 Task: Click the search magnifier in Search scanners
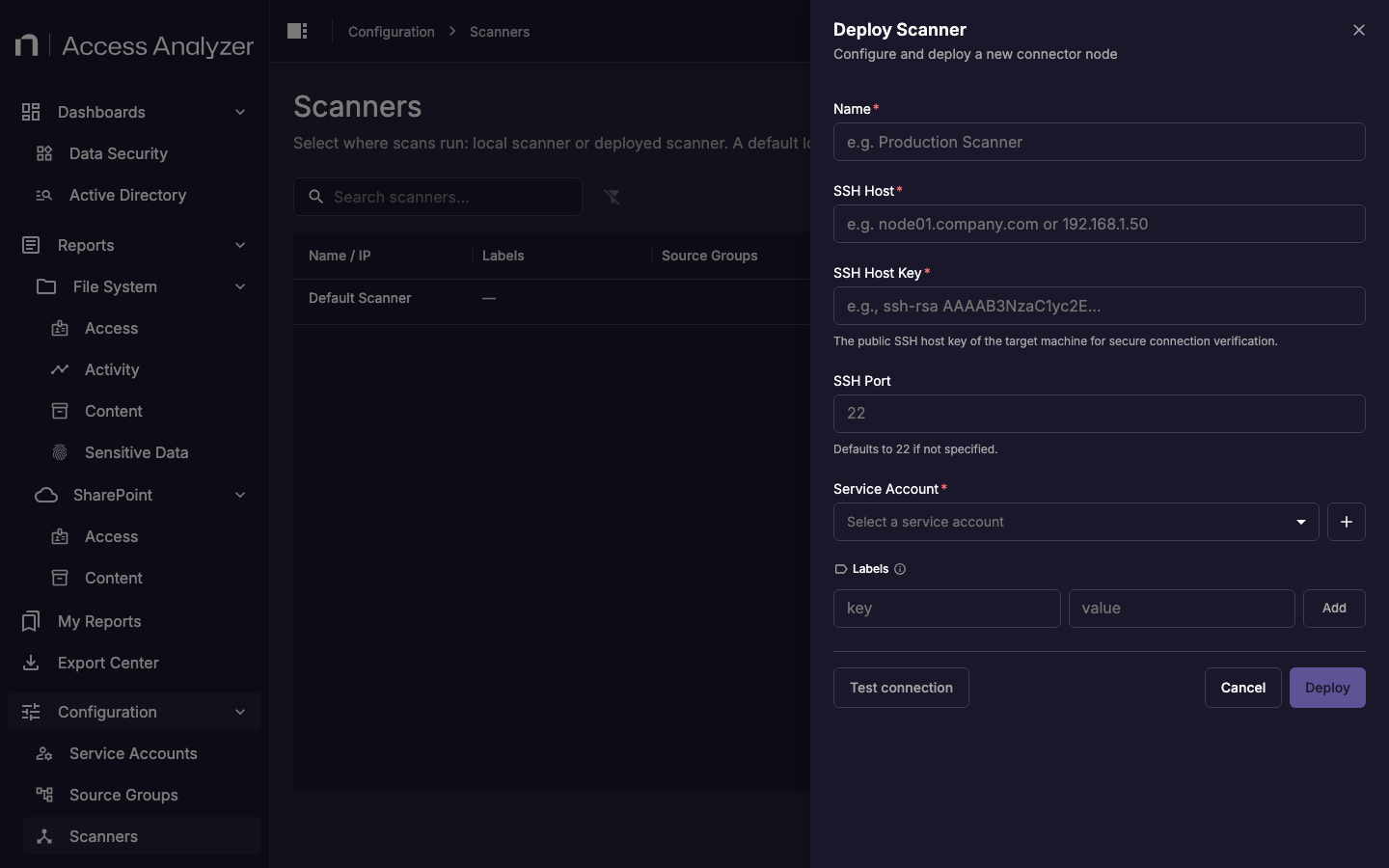(315, 197)
